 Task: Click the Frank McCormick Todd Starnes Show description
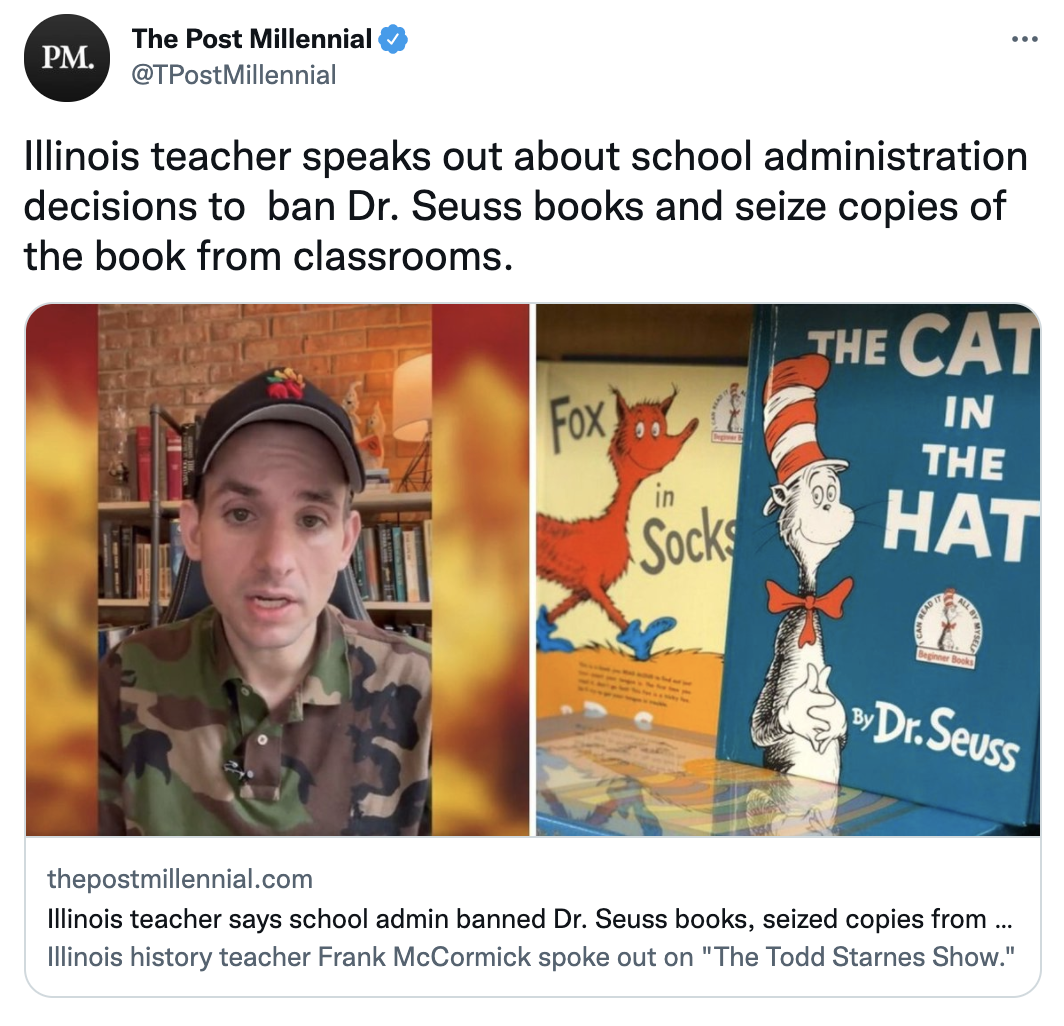531,957
